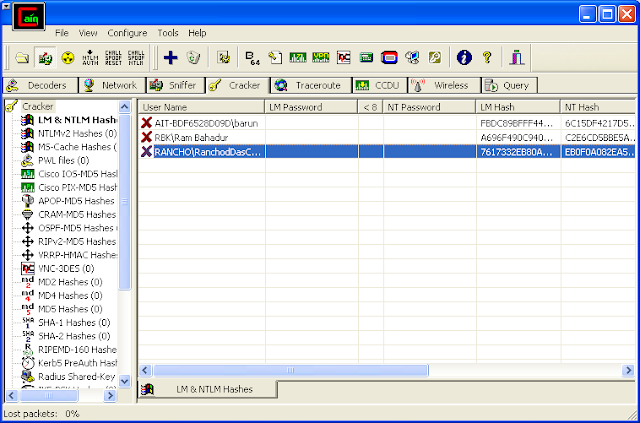This screenshot has height=423, width=640.
Task: Sort by LM Hash column header
Action: pyautogui.click(x=518, y=107)
